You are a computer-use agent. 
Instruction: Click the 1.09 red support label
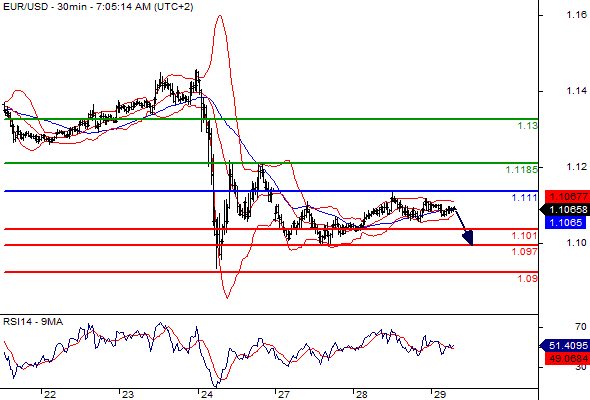pos(528,279)
